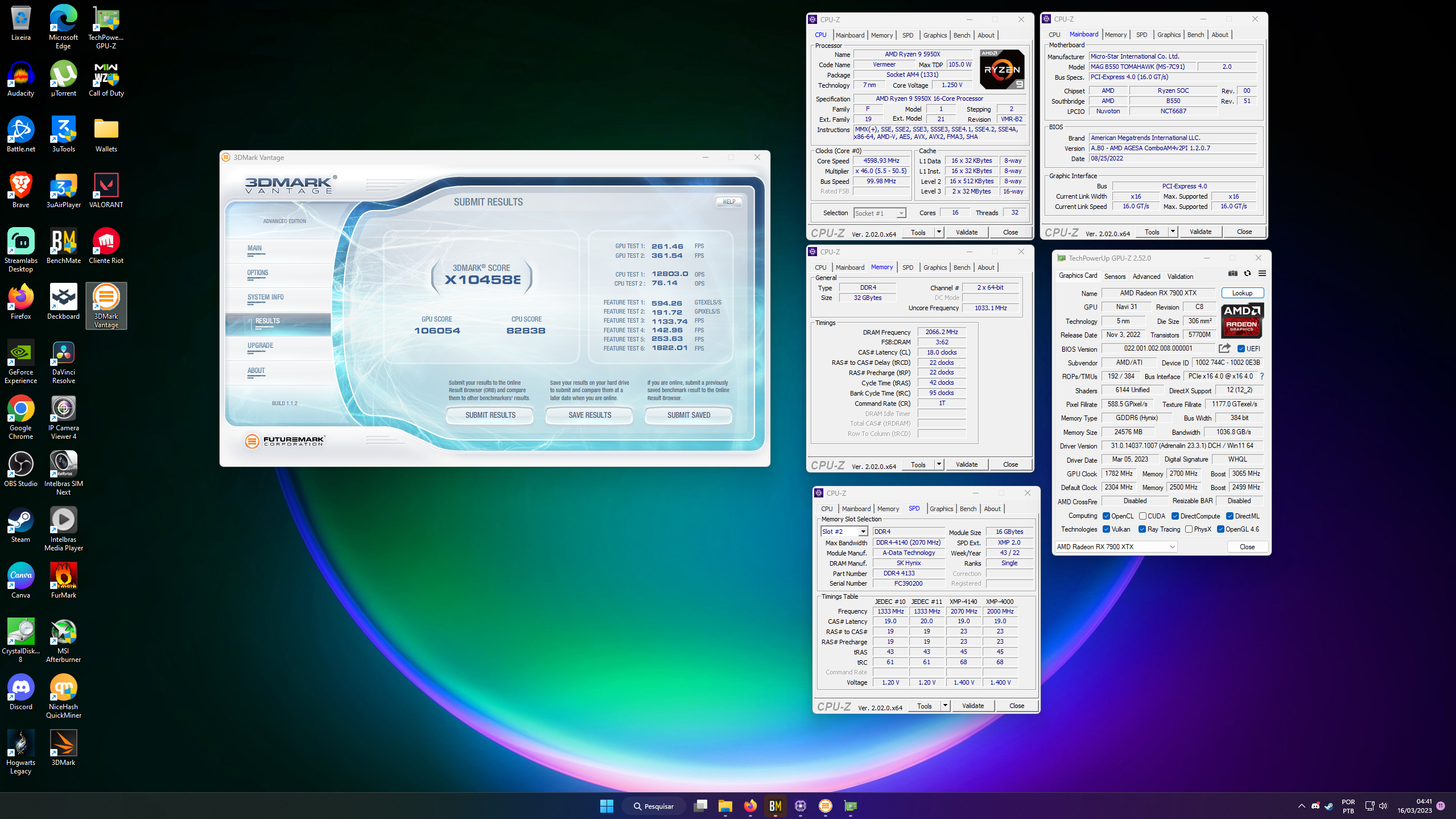
Task: Toggle the UEFI checkbox in GPU-Z
Action: coord(1241,349)
